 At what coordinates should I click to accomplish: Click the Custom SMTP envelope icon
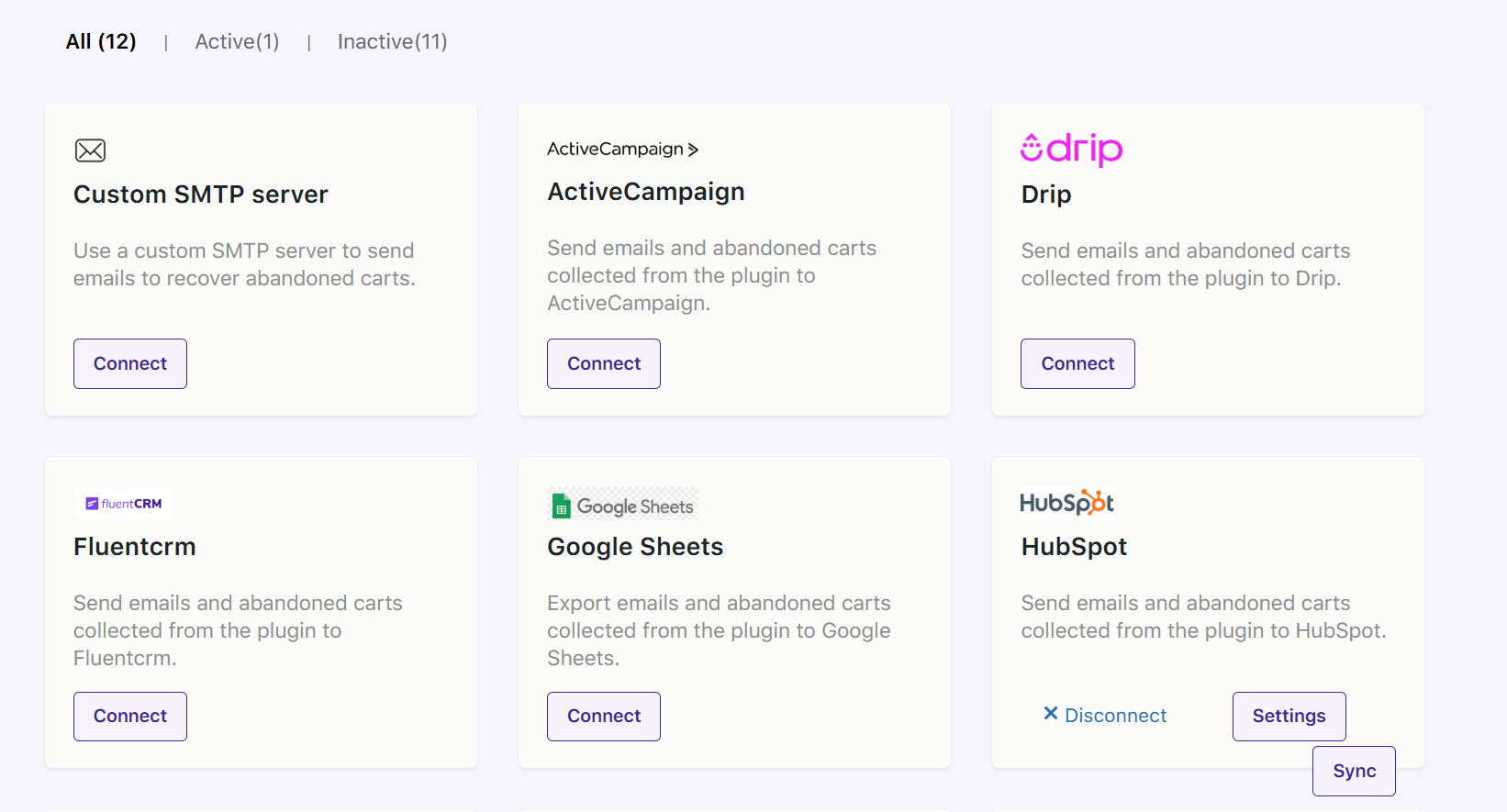90,150
